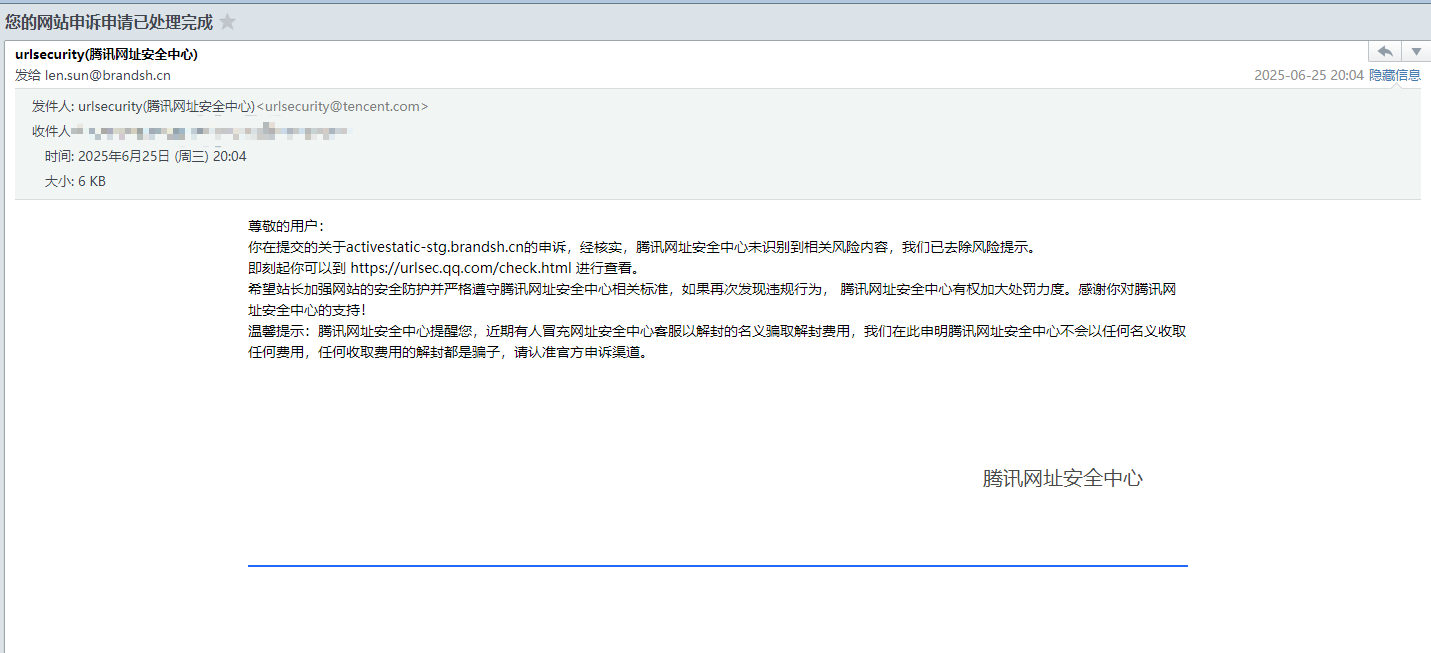Click the 尊敬的用户 greeting line
This screenshot has height=653, width=1431.
[286, 226]
